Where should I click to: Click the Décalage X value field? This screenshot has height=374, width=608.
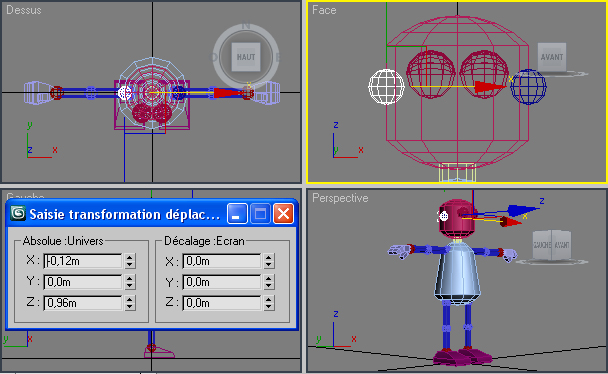(x=222, y=261)
